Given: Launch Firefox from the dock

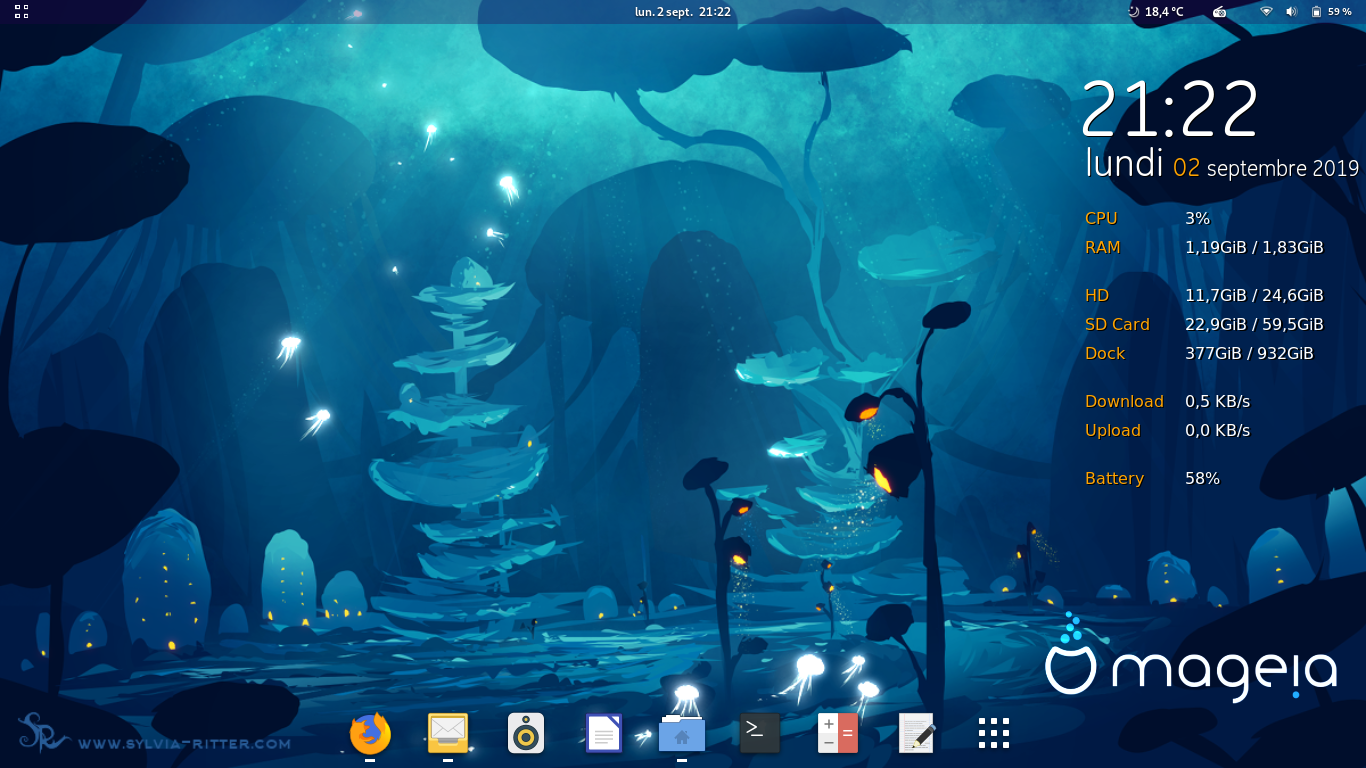Looking at the screenshot, I should click(x=370, y=733).
